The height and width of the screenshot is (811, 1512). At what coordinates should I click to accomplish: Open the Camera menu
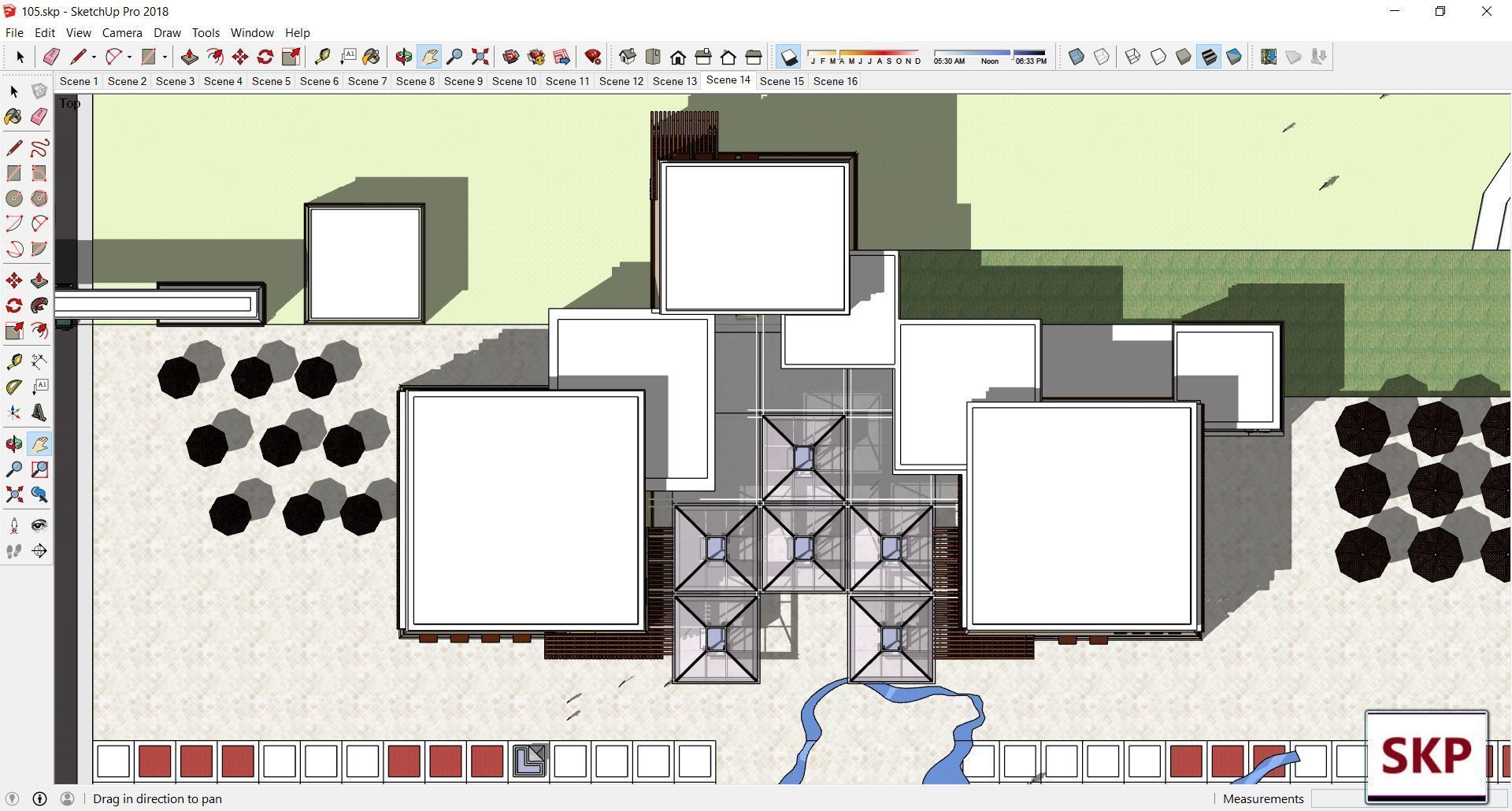tap(122, 32)
